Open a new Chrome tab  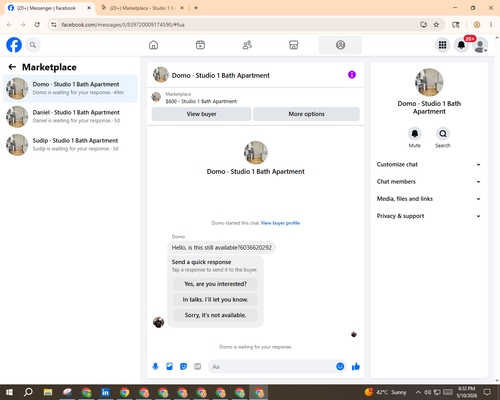coord(196,8)
